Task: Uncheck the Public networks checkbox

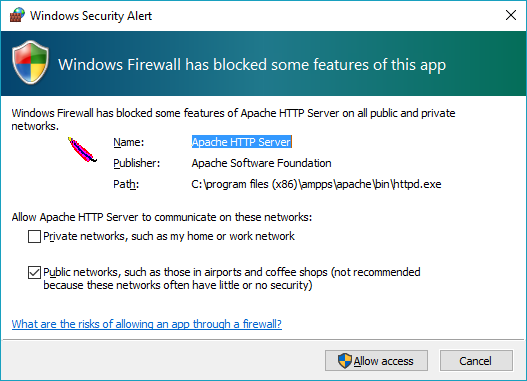Action: click(x=34, y=272)
